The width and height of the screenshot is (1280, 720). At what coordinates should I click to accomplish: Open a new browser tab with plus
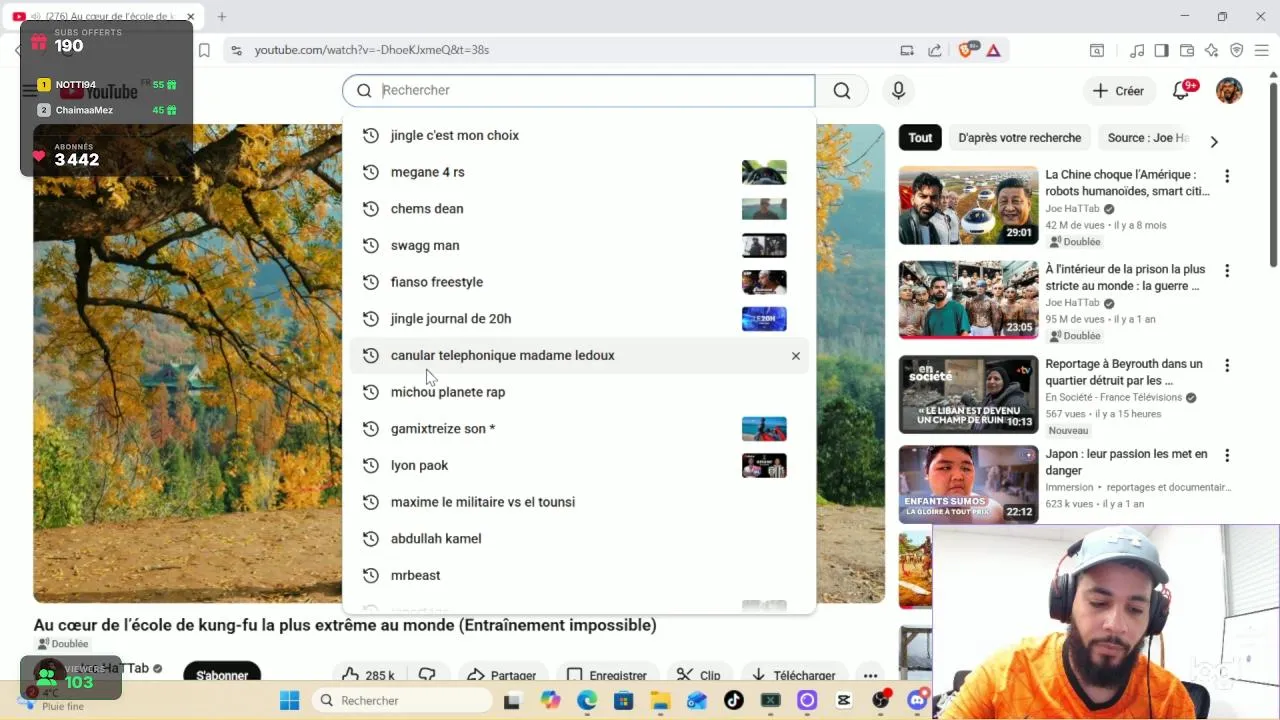pyautogui.click(x=222, y=17)
